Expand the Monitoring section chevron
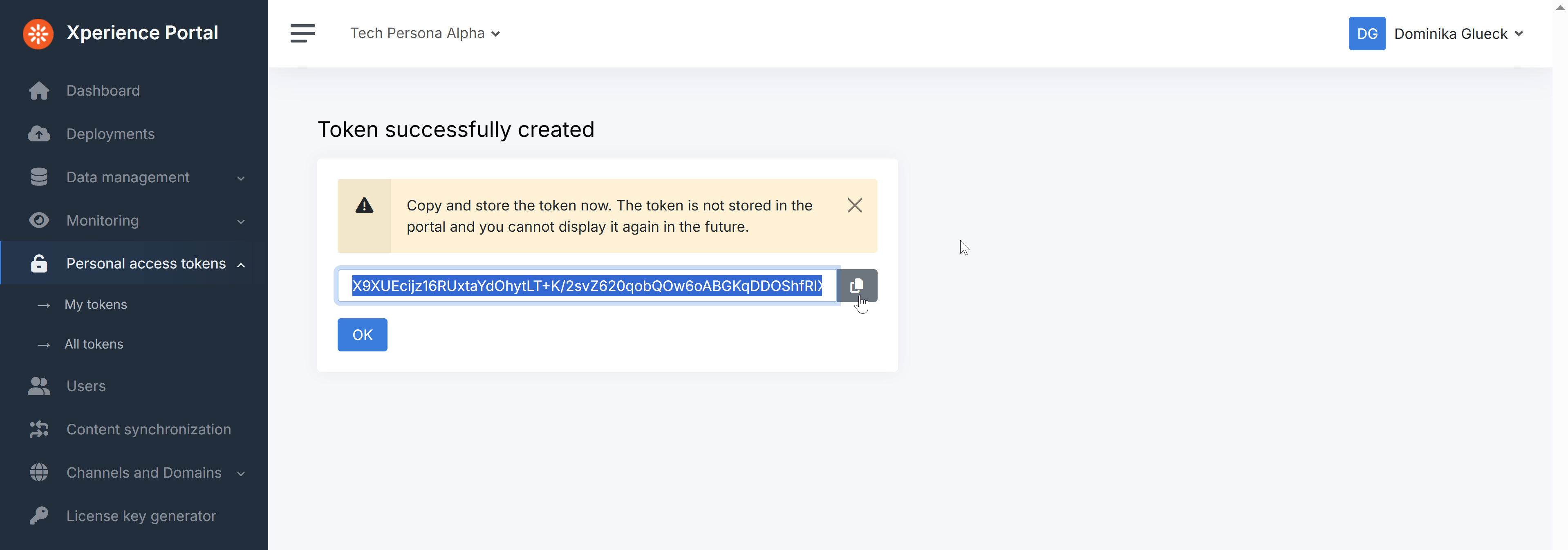Image resolution: width=1568 pixels, height=550 pixels. coord(241,221)
